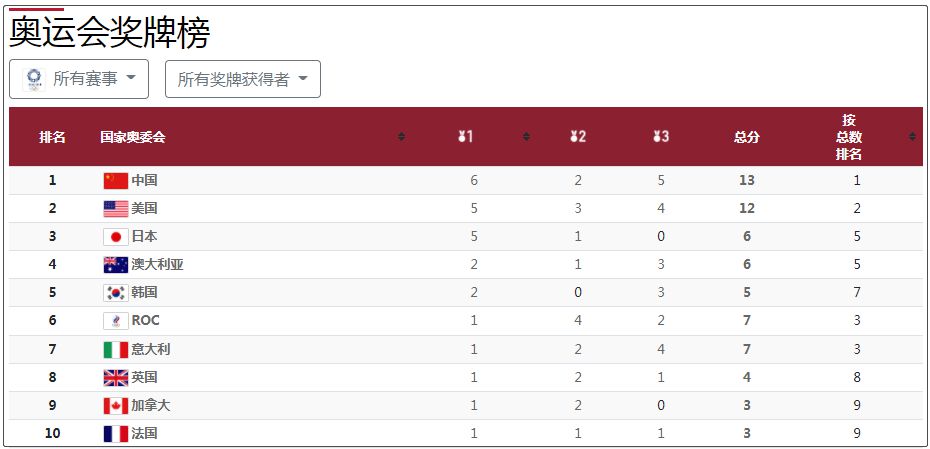Click the silver medal column header
The height and width of the screenshot is (449, 930).
coord(578,137)
